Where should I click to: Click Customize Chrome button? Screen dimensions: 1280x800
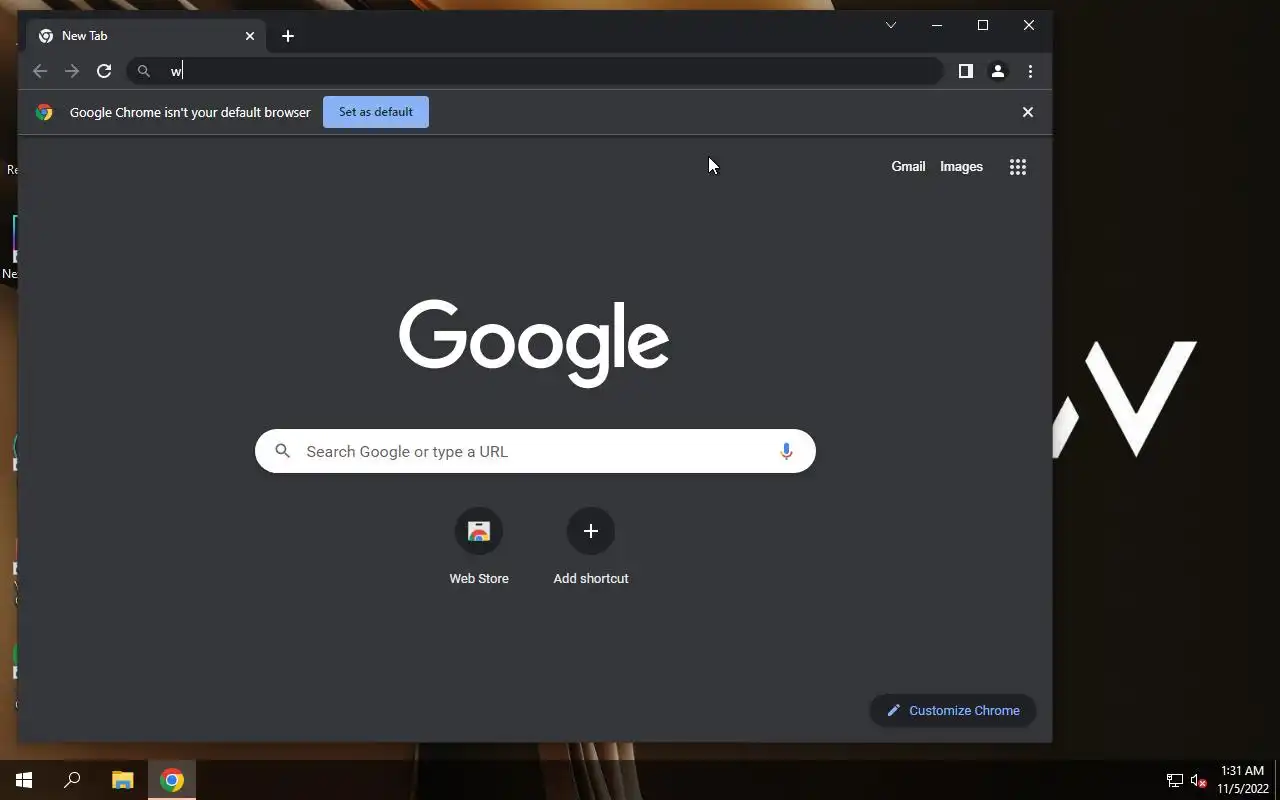tap(953, 710)
